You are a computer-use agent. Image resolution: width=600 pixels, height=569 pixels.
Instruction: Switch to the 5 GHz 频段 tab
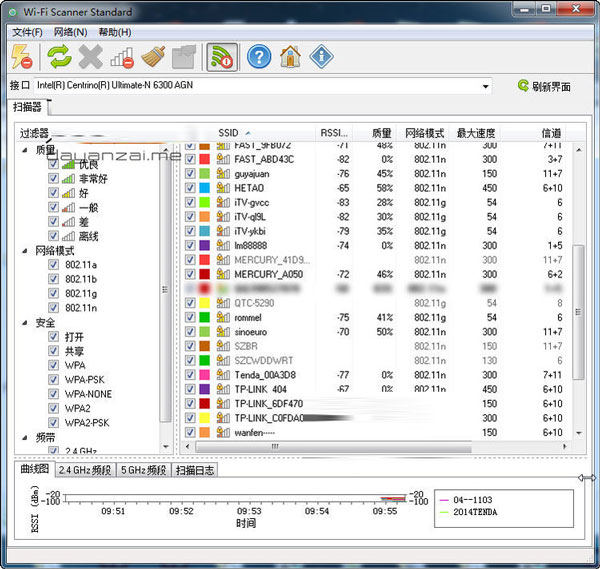point(142,470)
